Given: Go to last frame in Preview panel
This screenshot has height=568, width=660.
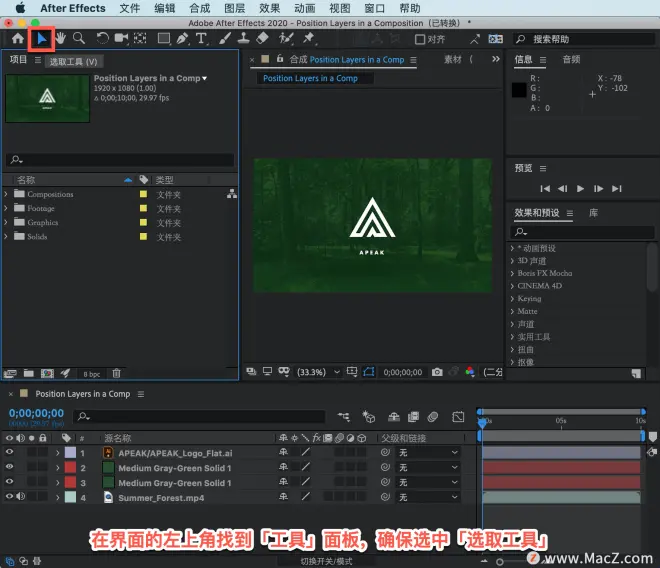Looking at the screenshot, I should (x=617, y=188).
